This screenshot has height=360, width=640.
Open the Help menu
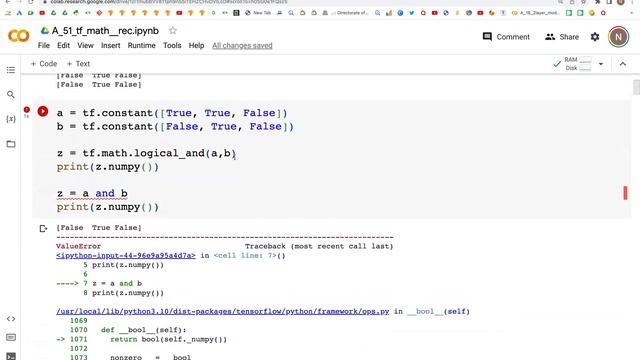tap(196, 45)
